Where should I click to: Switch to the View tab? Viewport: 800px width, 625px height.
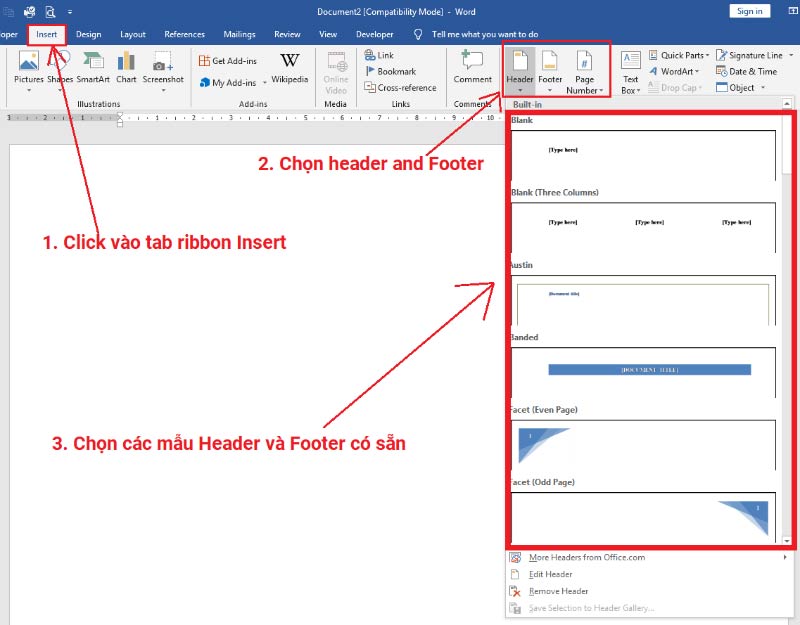pyautogui.click(x=328, y=34)
